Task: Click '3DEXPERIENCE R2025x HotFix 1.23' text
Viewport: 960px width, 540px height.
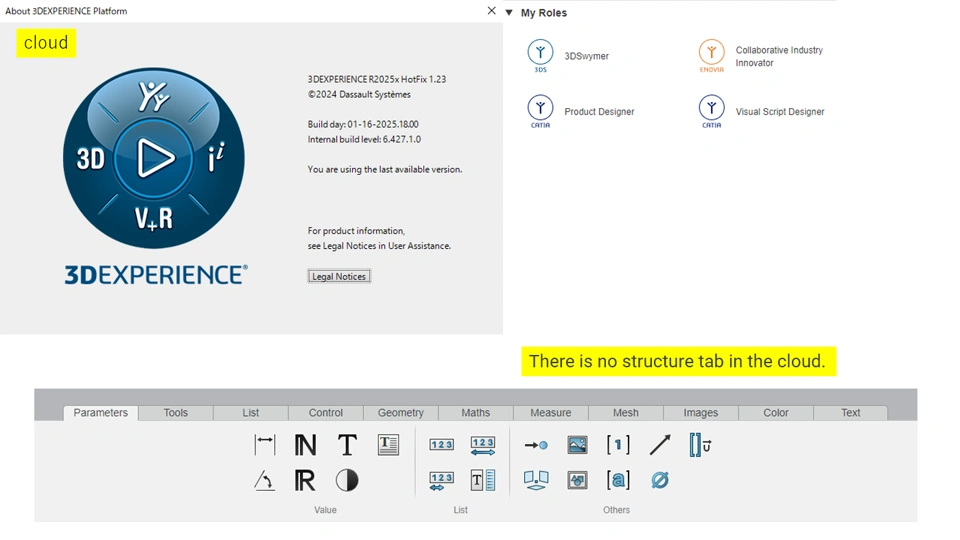Action: (377, 80)
